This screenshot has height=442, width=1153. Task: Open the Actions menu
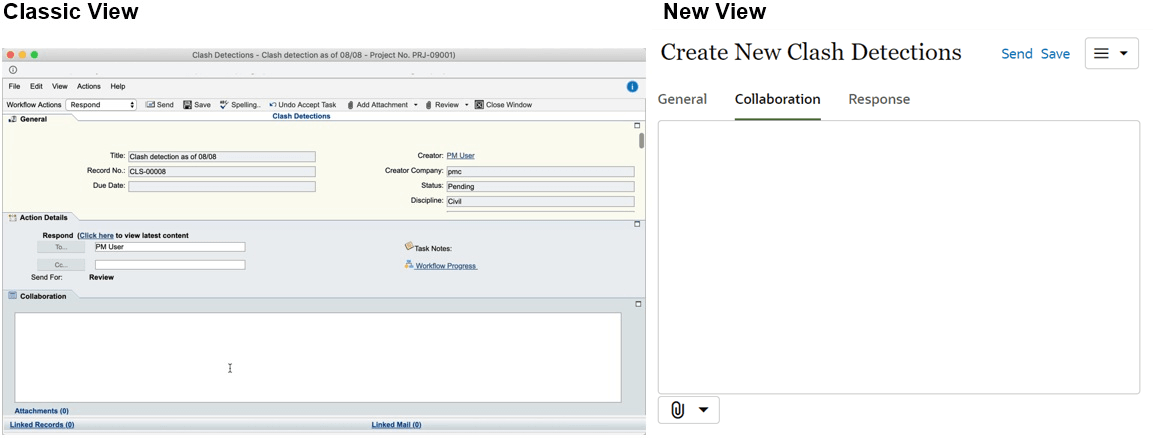88,87
